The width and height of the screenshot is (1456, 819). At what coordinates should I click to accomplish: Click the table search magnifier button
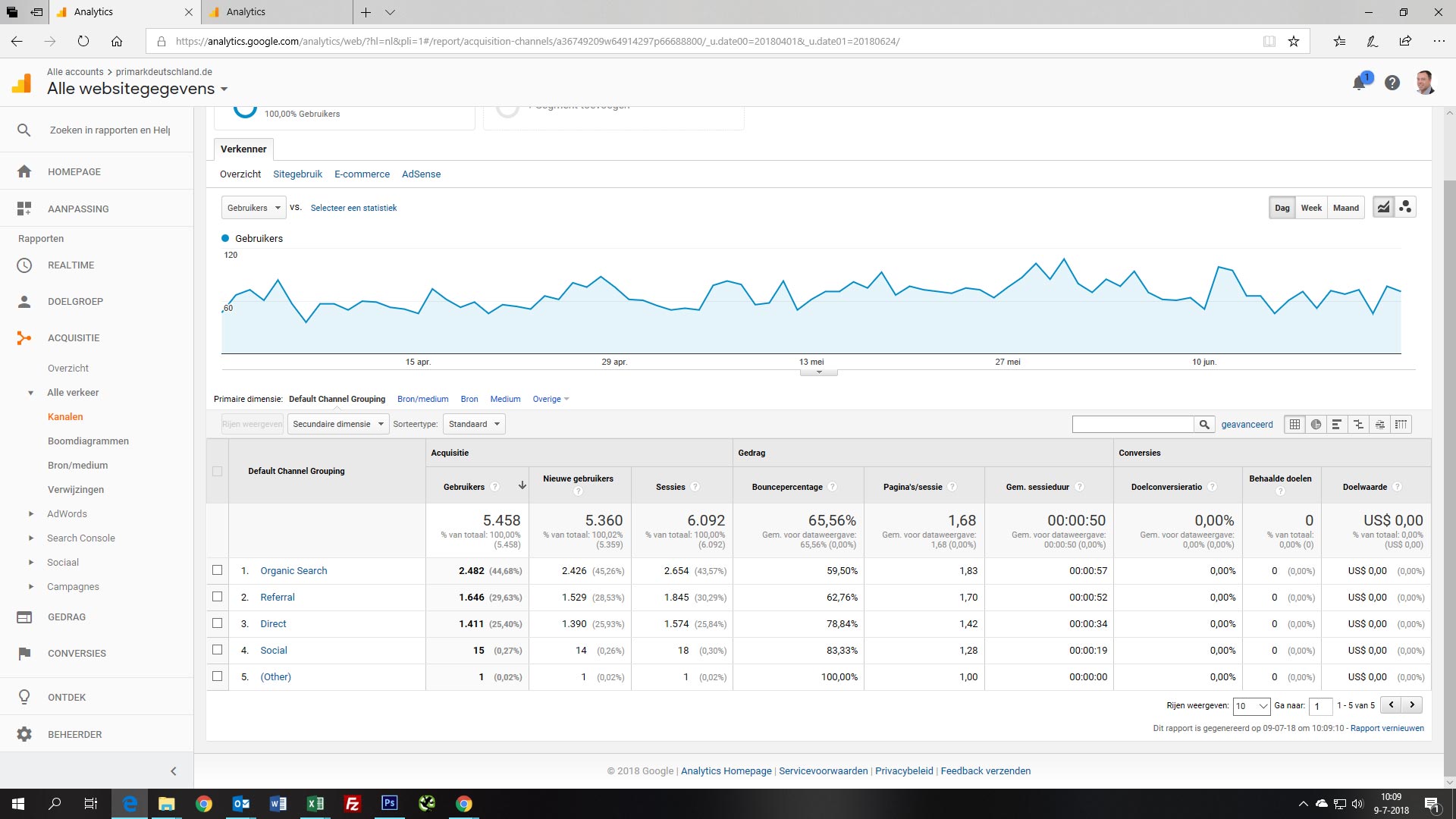tap(1204, 425)
